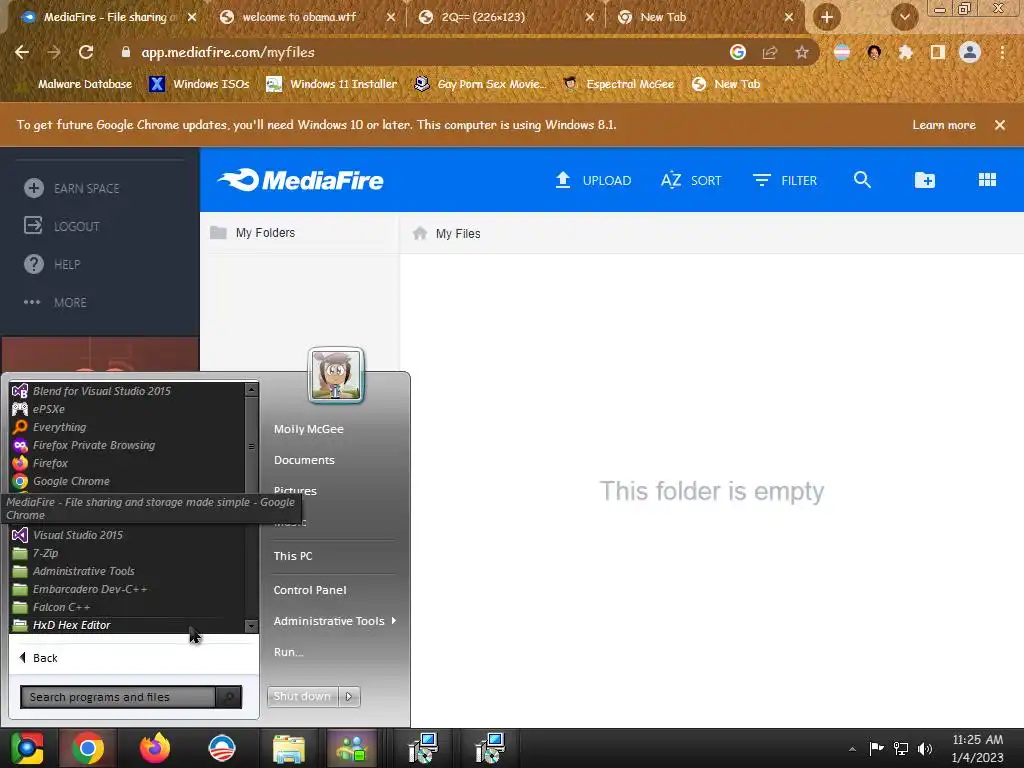Open File Explorer from the taskbar

click(x=289, y=748)
